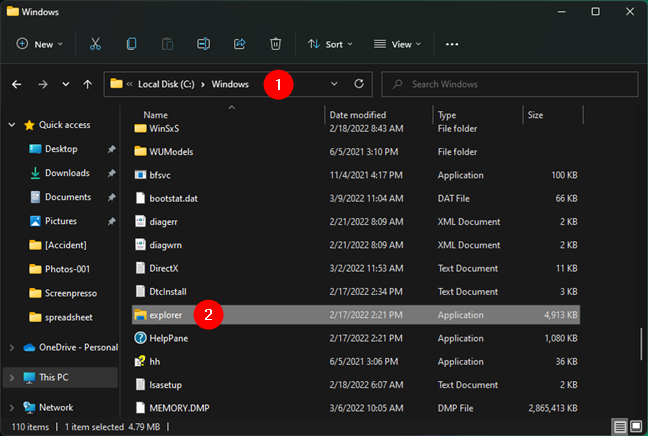648x436 pixels.
Task: Select the bootstat.dat file
Action: click(x=174, y=198)
